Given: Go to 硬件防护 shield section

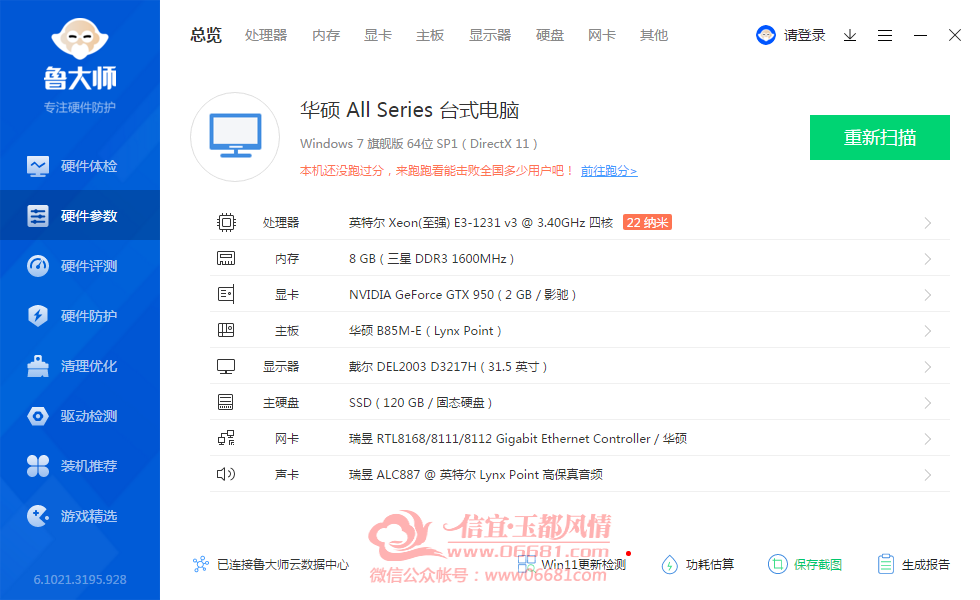Looking at the screenshot, I should [80, 316].
